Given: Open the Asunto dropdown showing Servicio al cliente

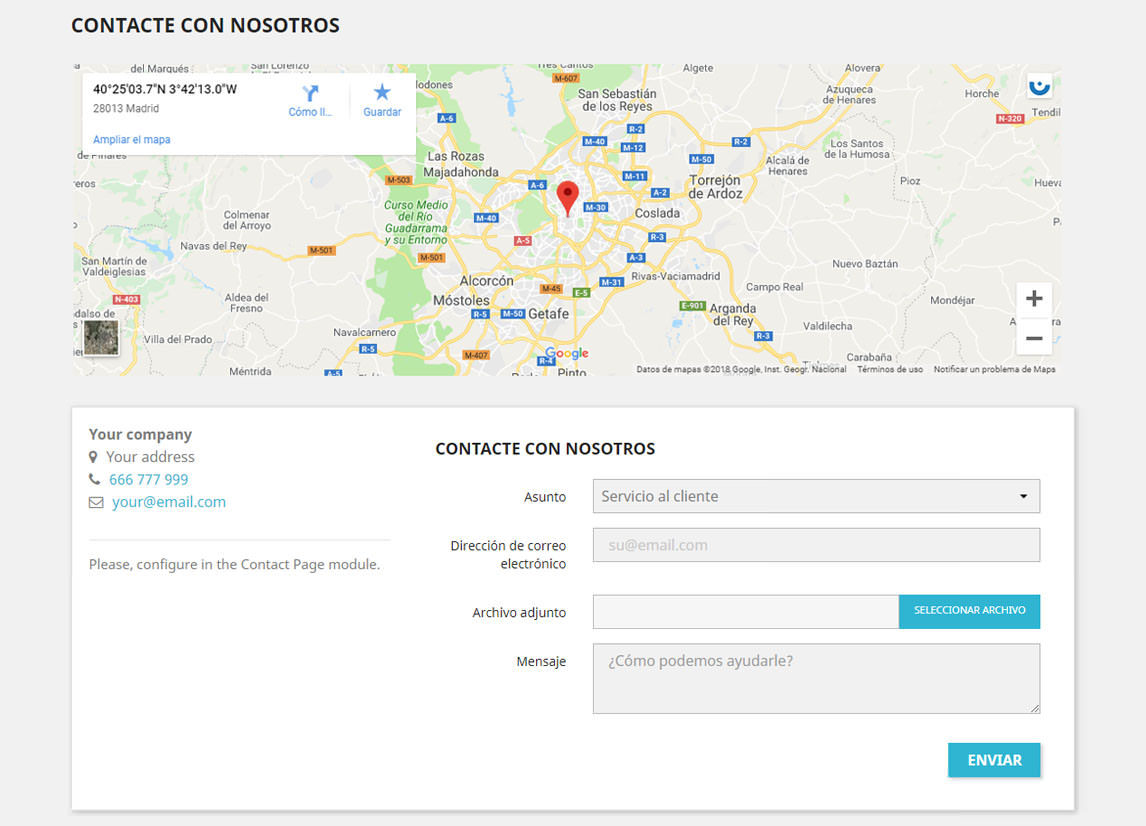Looking at the screenshot, I should (x=816, y=495).
